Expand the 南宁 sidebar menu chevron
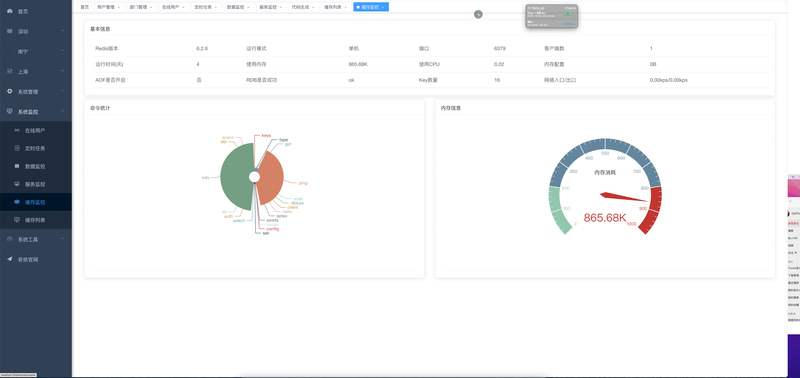800x378 pixels. [62, 51]
